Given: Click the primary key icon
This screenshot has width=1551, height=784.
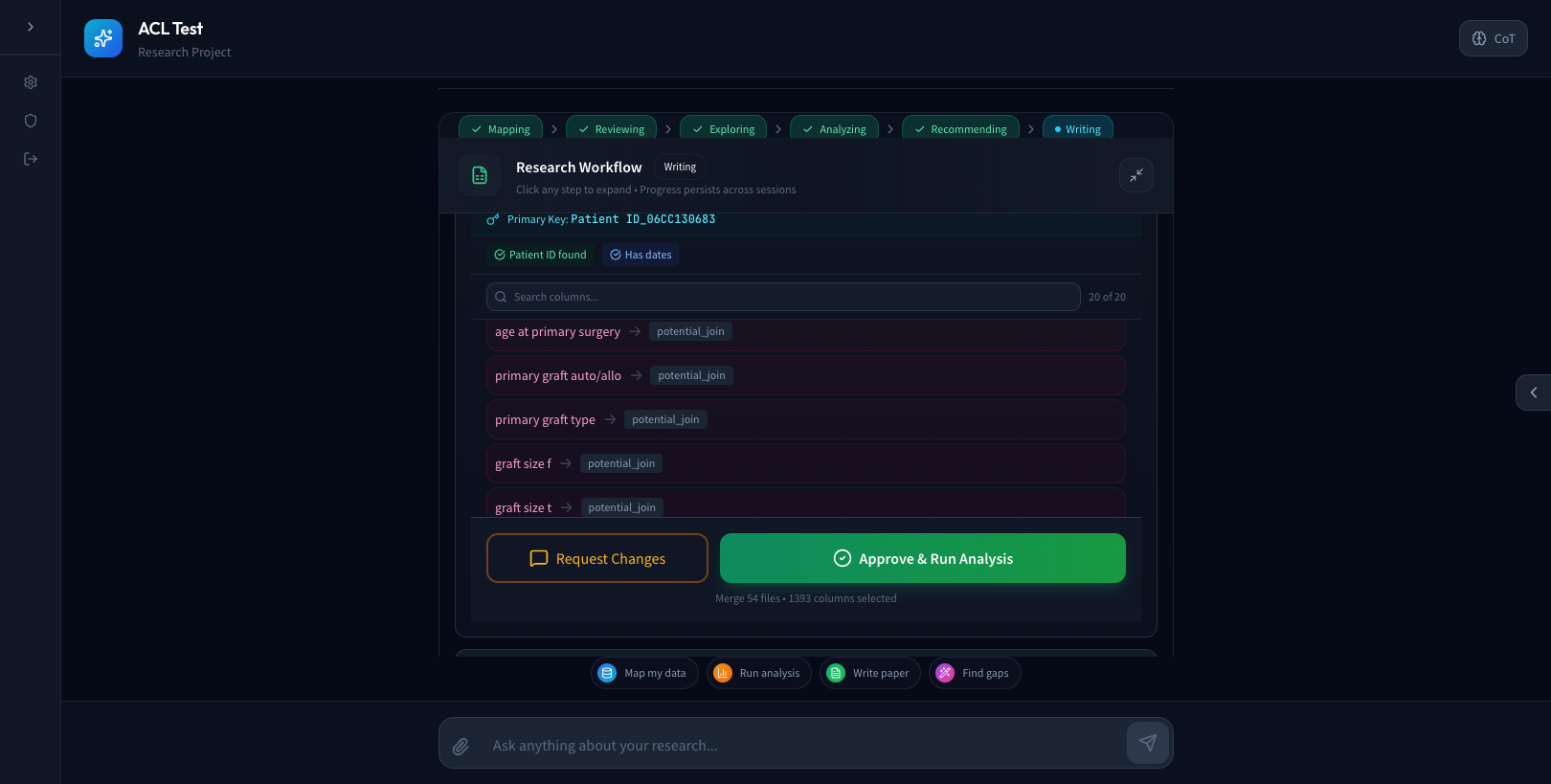Looking at the screenshot, I should pos(493,219).
